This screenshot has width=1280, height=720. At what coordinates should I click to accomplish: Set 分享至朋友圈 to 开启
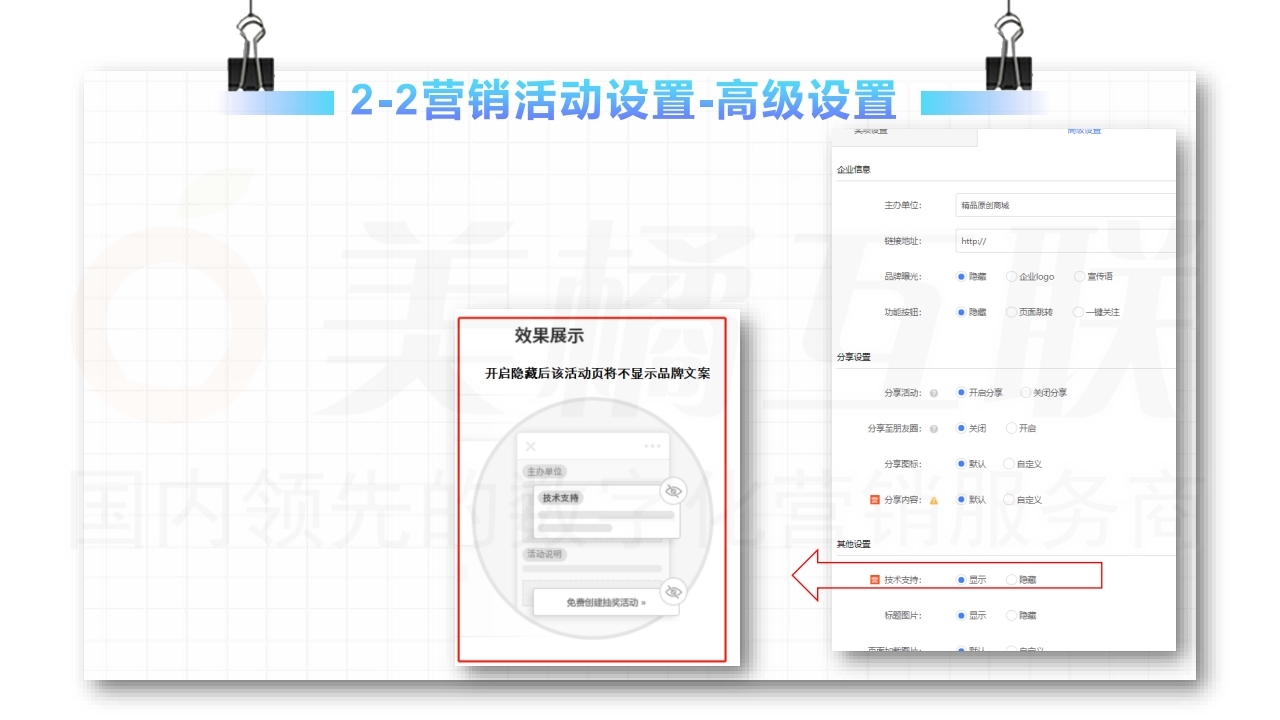(x=1012, y=428)
